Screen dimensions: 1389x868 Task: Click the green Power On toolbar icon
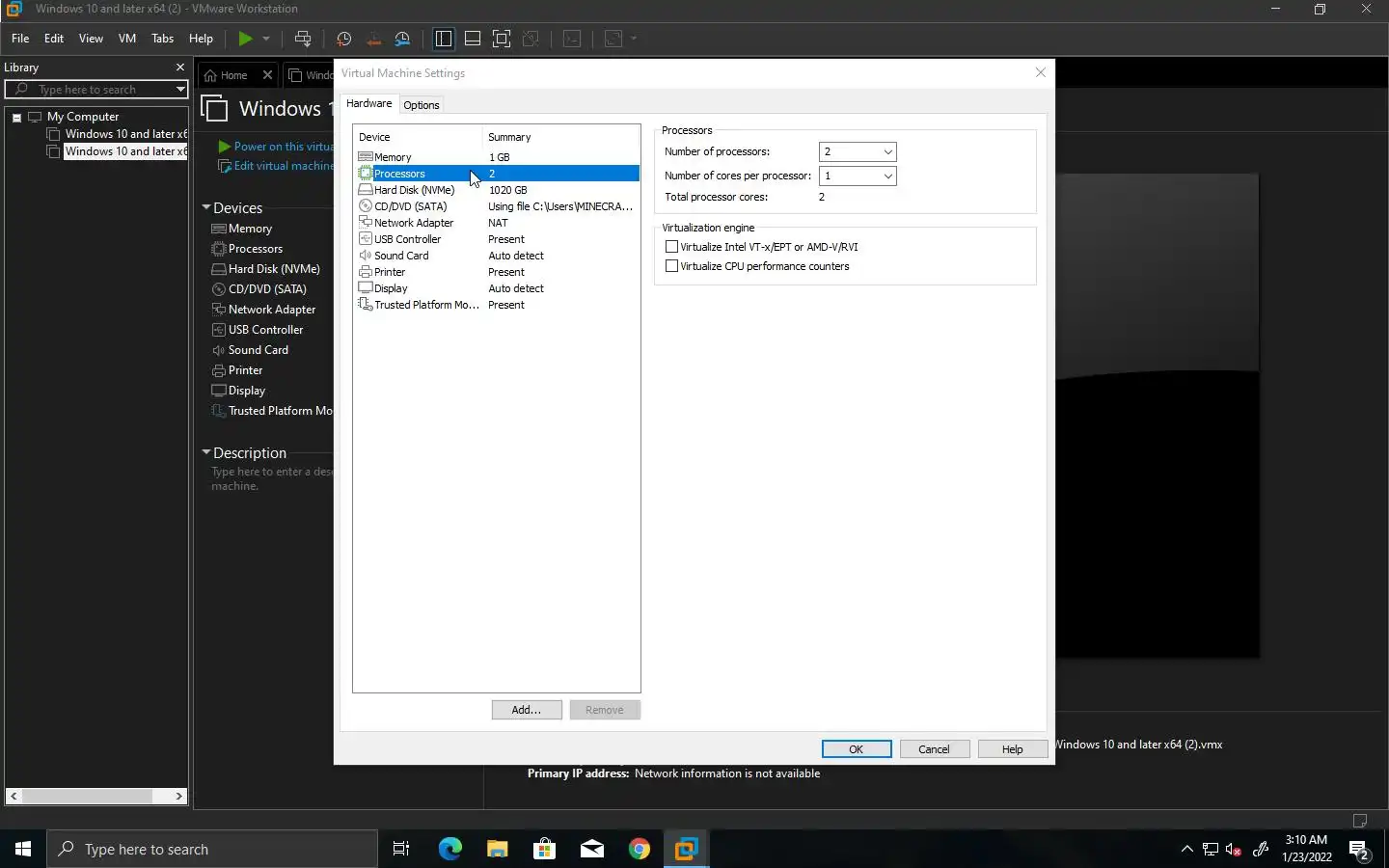click(x=245, y=39)
